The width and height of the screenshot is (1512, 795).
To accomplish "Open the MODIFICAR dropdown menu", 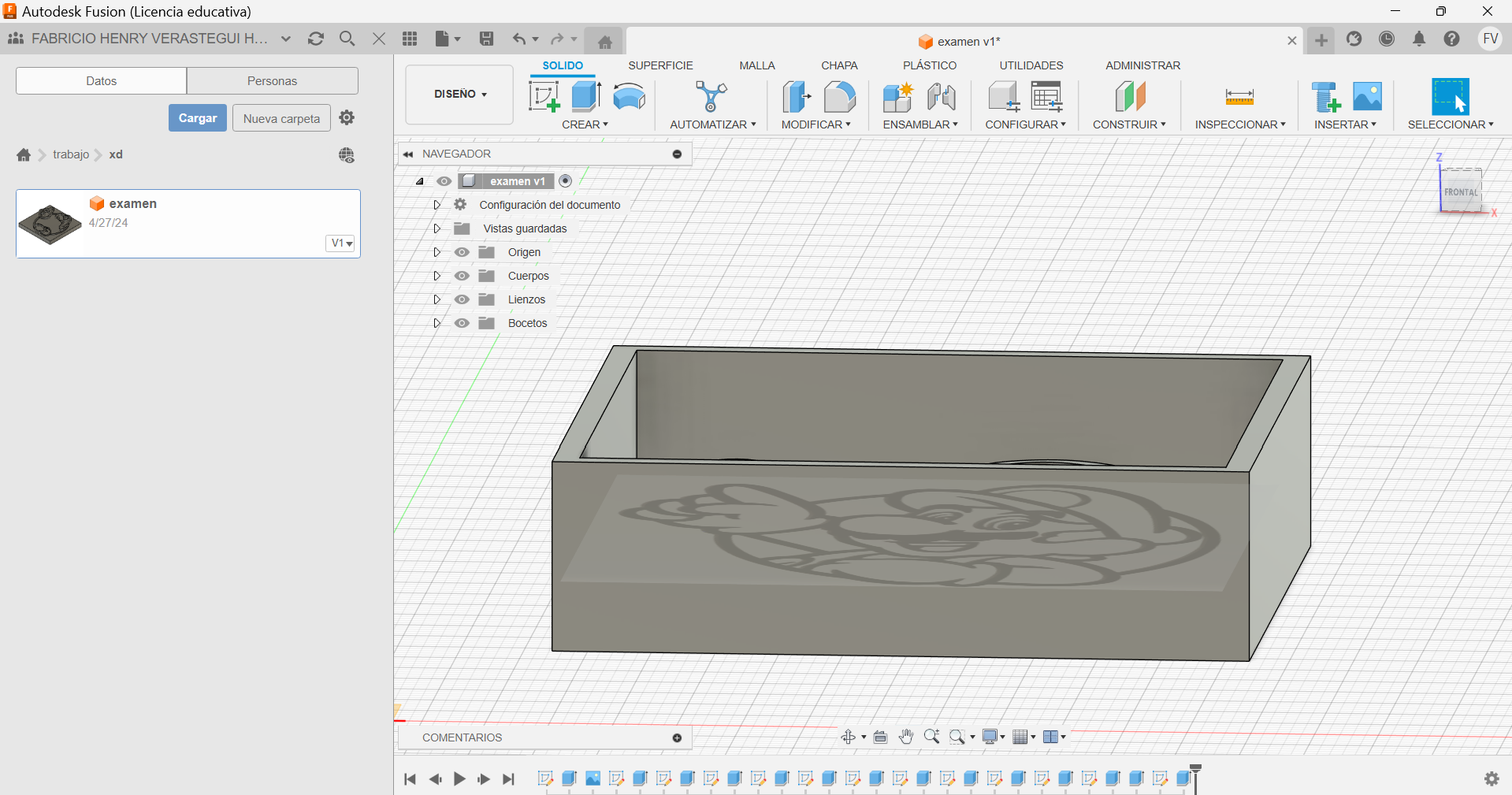I will [x=815, y=124].
